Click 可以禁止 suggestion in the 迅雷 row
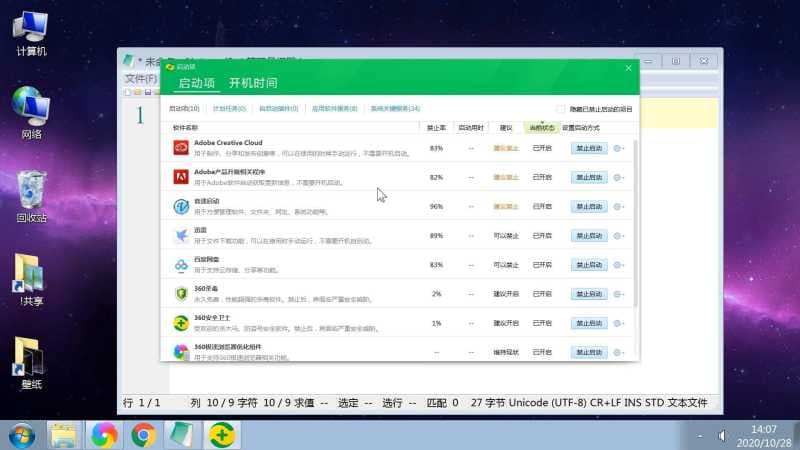This screenshot has height=450, width=800. click(x=506, y=236)
